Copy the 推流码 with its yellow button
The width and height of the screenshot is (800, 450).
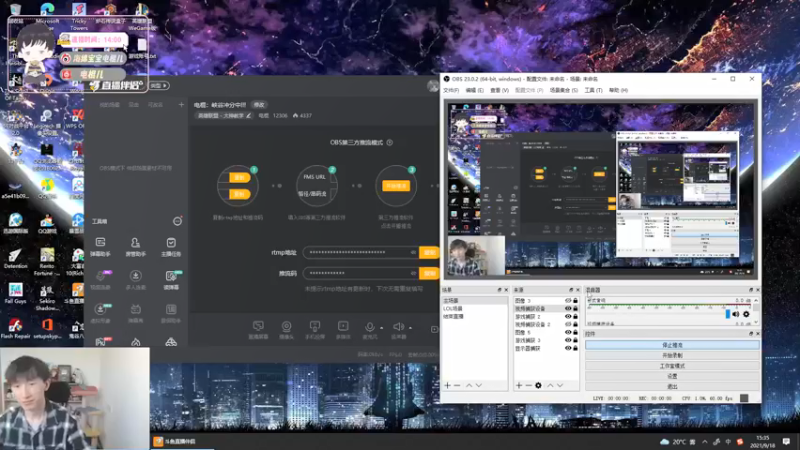[429, 273]
